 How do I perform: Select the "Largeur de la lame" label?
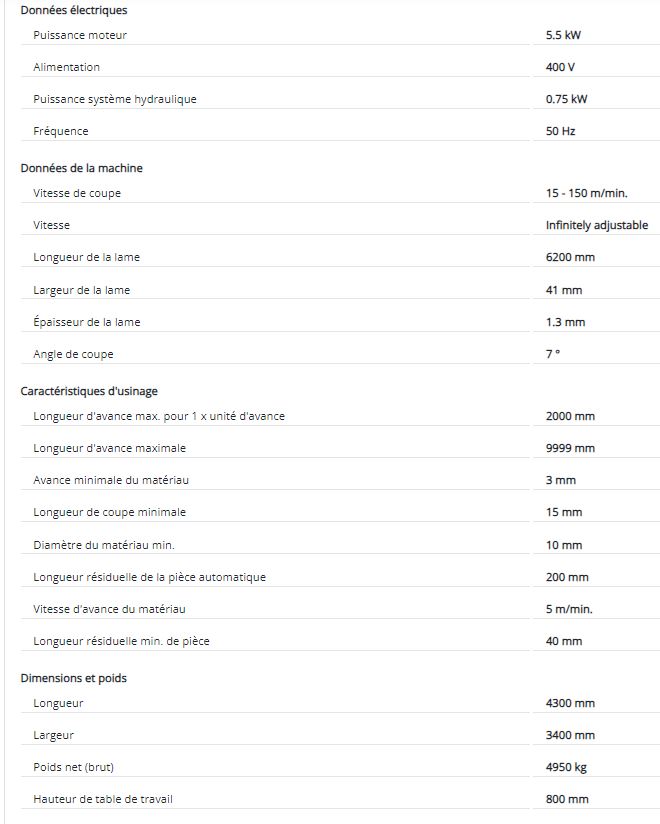tap(82, 290)
